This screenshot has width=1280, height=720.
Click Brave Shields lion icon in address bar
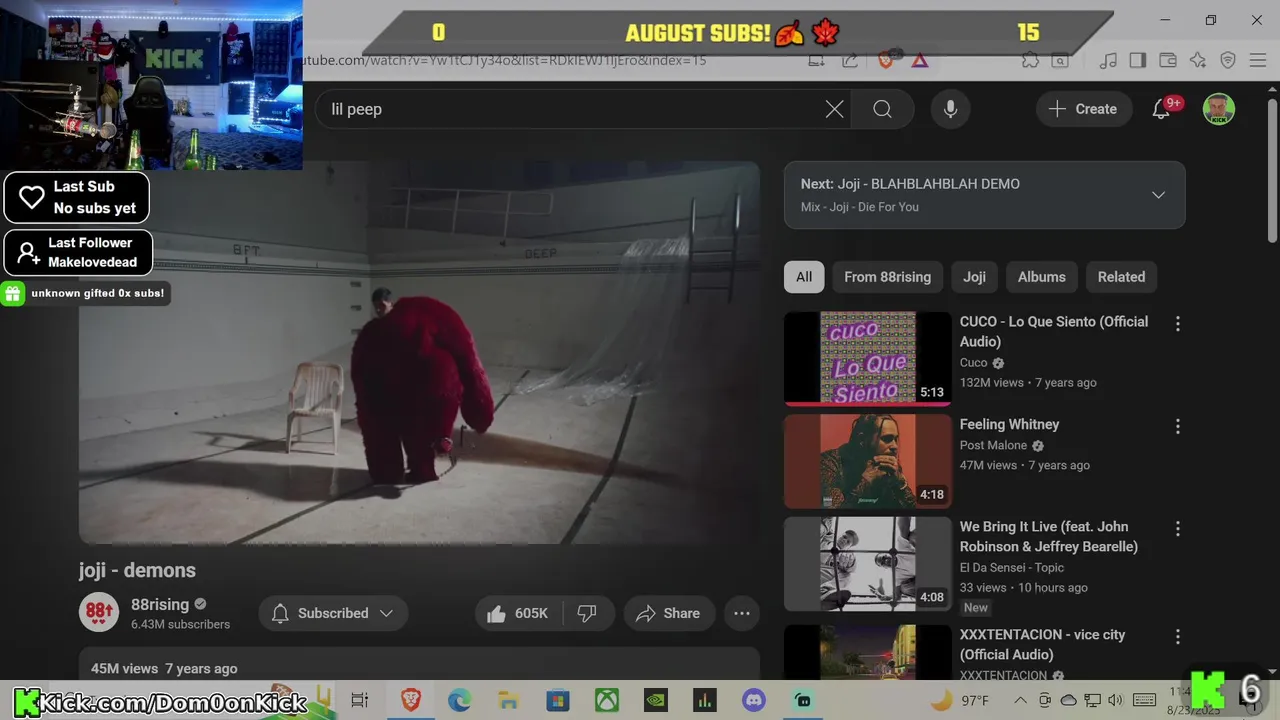tap(885, 60)
